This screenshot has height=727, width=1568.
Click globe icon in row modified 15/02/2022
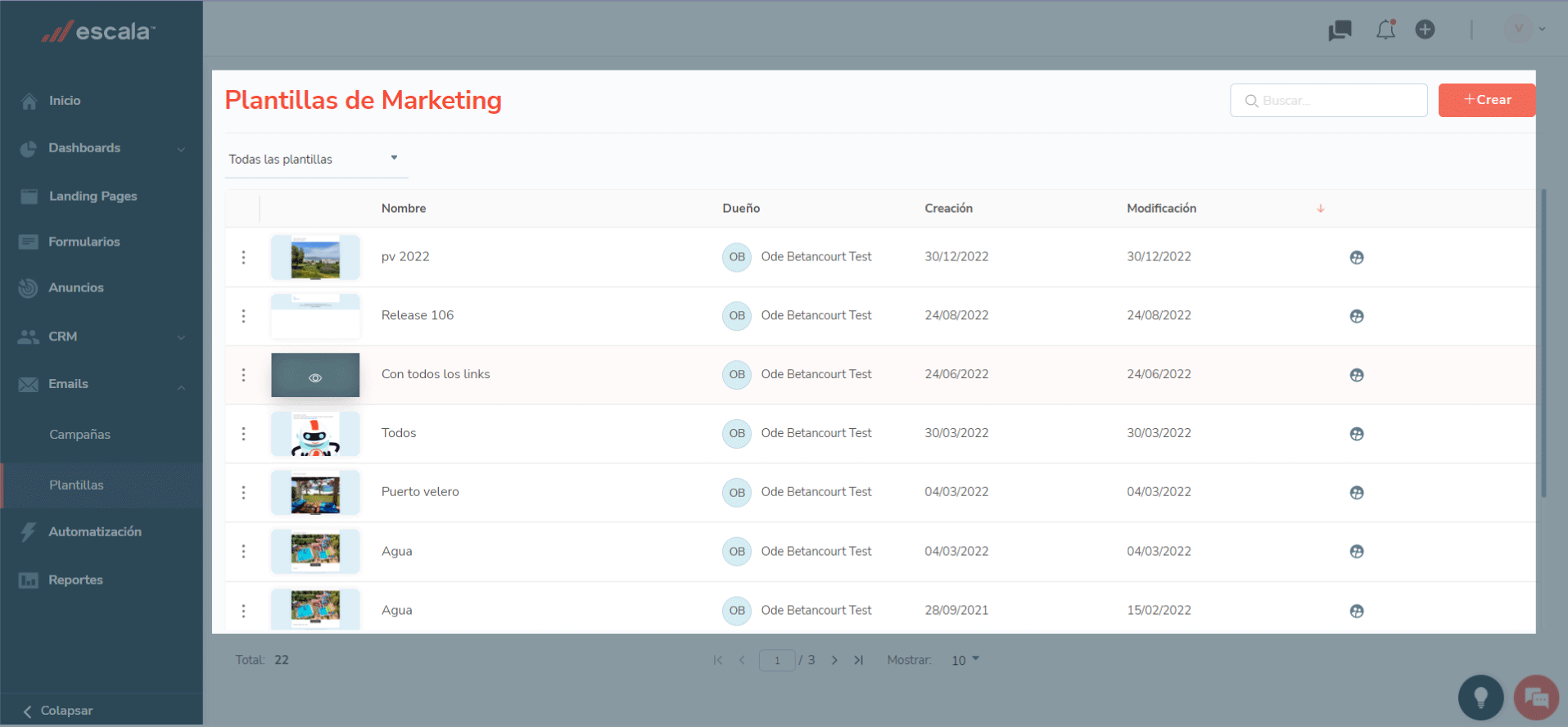[1357, 611]
